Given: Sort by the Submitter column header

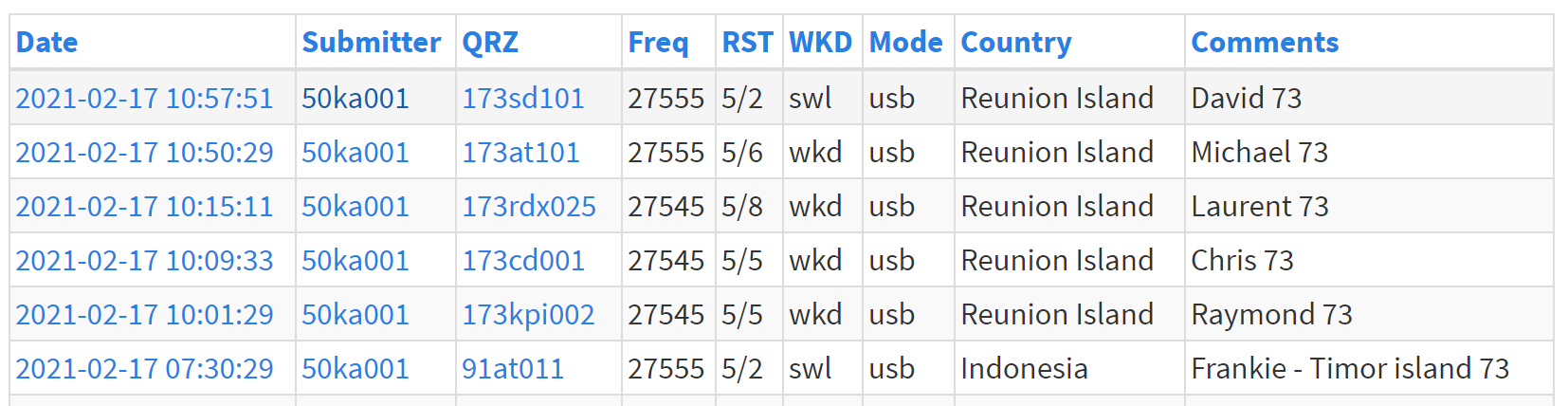Looking at the screenshot, I should pos(371,43).
